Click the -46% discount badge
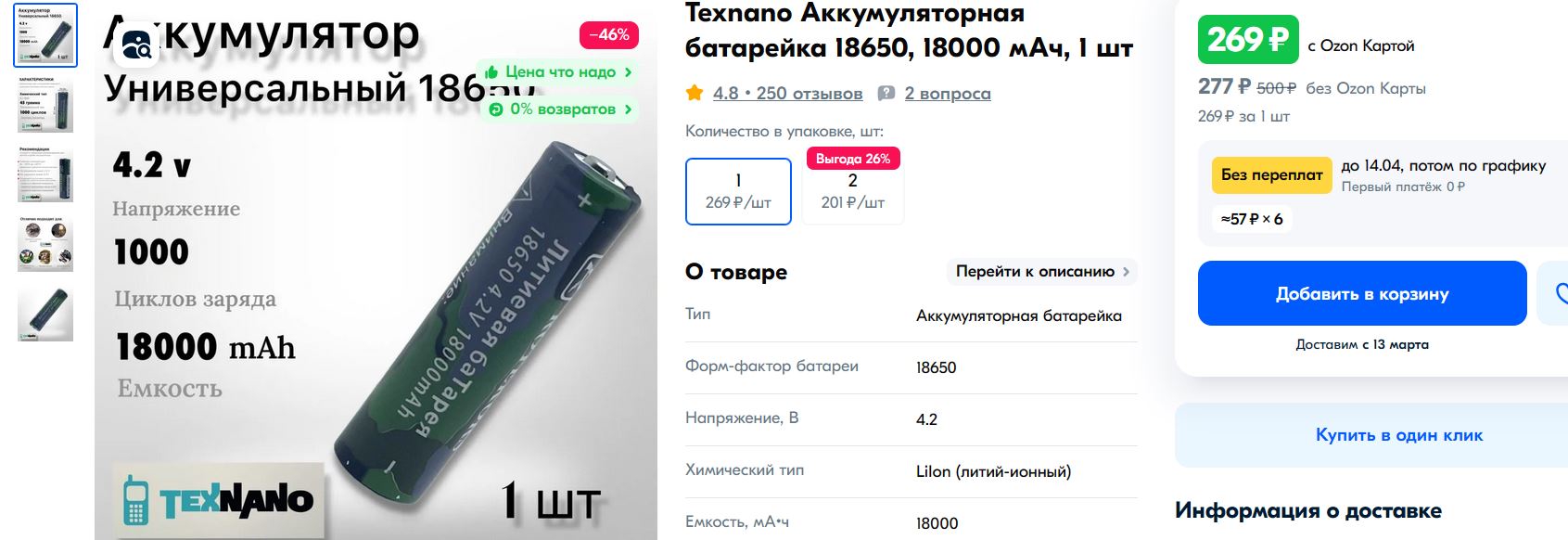 click(x=609, y=35)
